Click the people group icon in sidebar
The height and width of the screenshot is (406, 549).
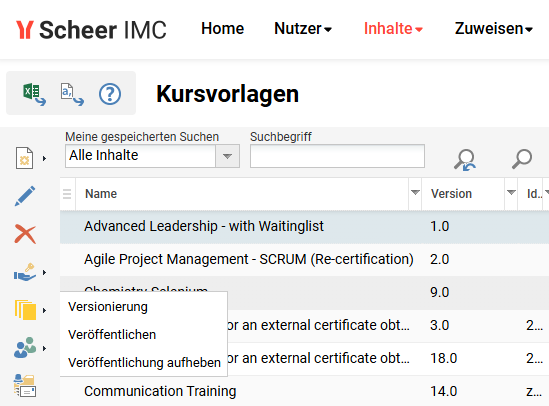tap(25, 348)
